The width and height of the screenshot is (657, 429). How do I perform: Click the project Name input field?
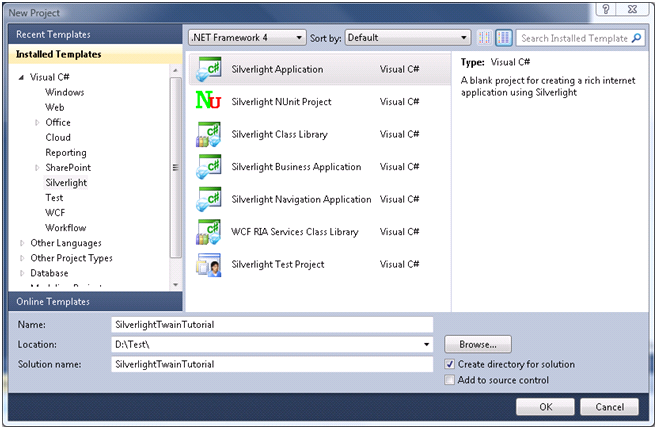point(272,325)
